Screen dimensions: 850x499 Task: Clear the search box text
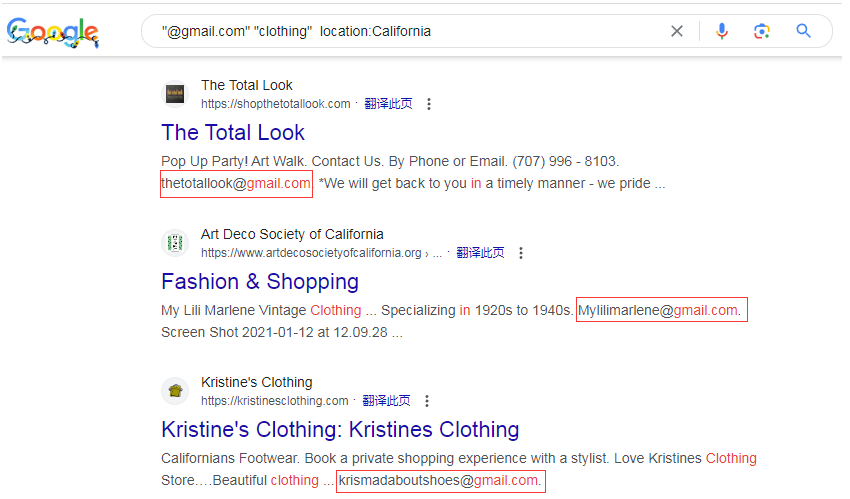coord(677,31)
